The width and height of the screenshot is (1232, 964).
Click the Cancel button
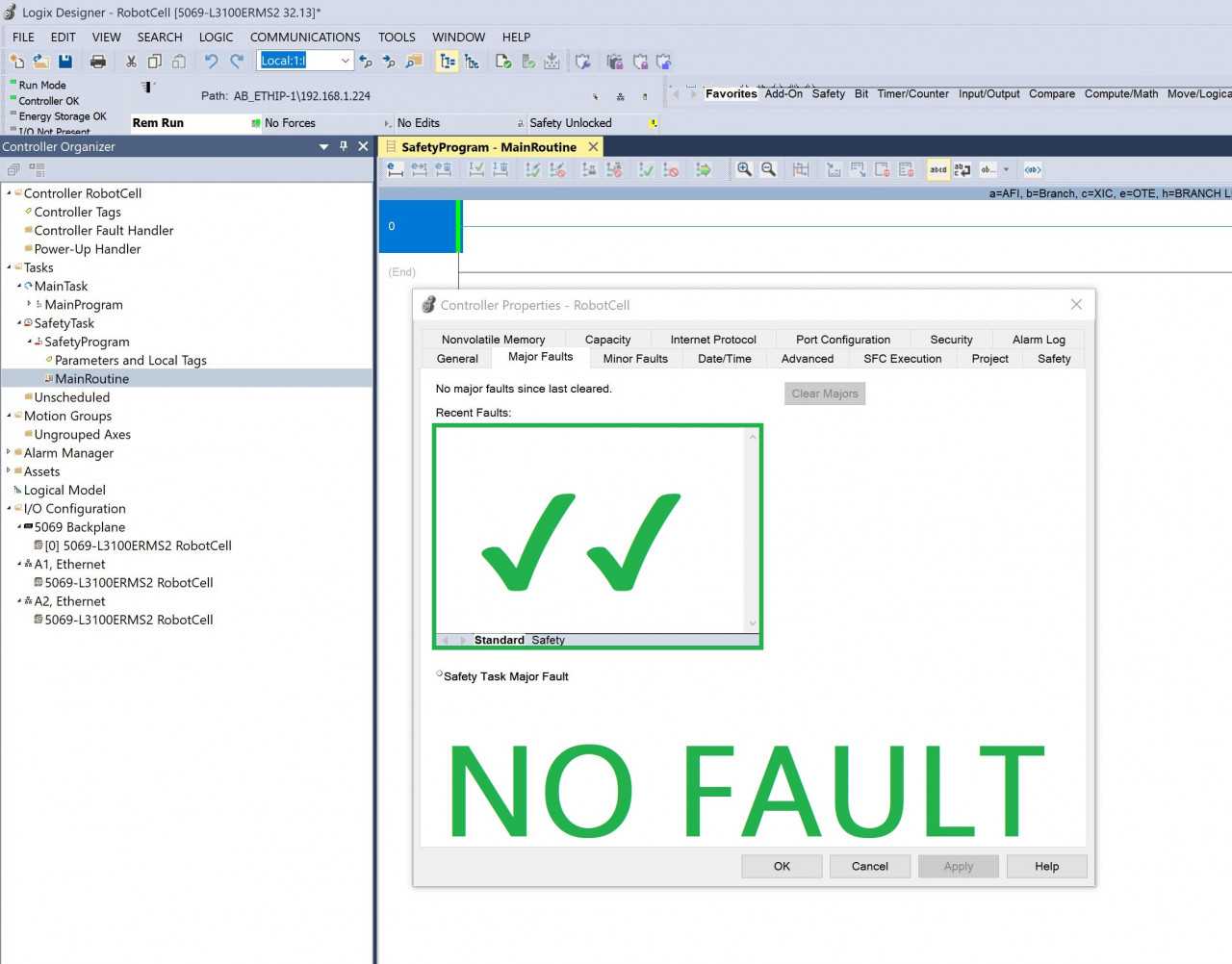[870, 866]
